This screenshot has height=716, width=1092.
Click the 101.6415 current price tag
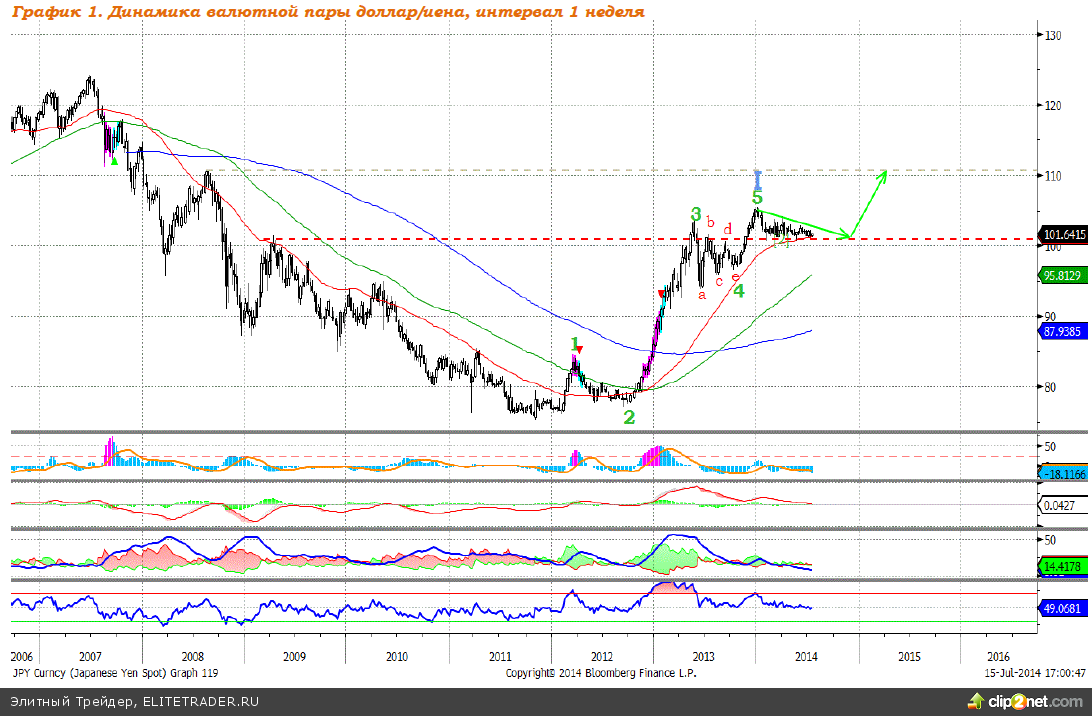tap(1064, 235)
